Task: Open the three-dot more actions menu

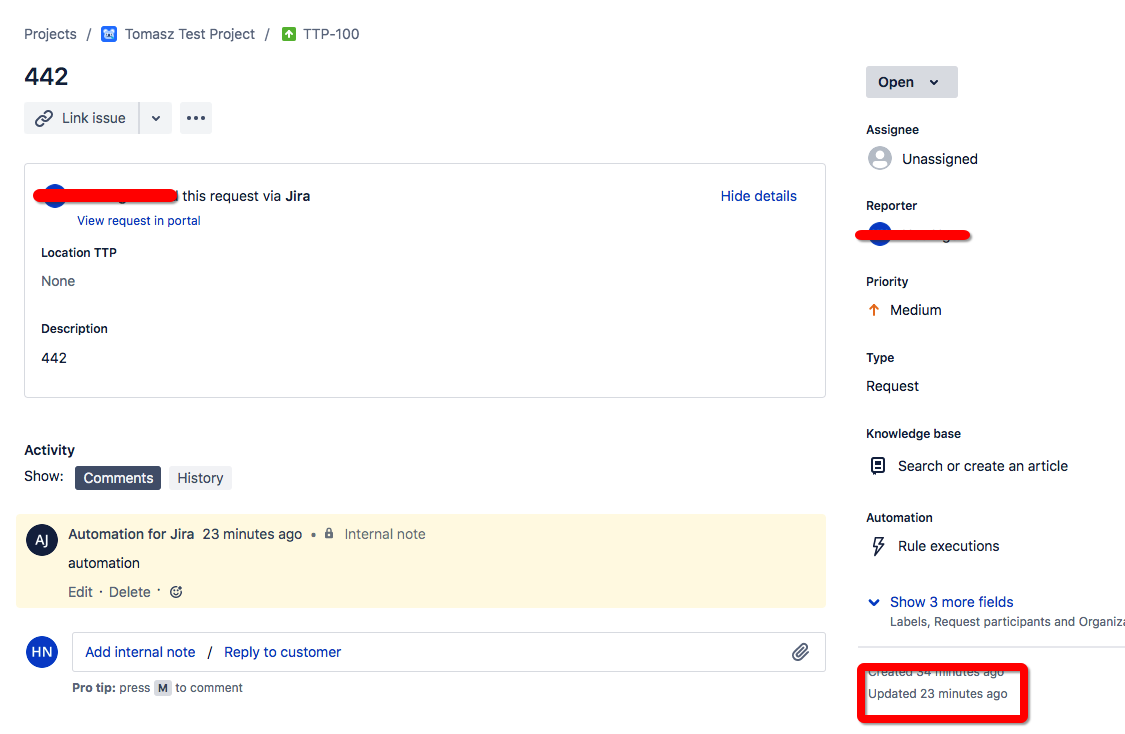Action: (196, 118)
